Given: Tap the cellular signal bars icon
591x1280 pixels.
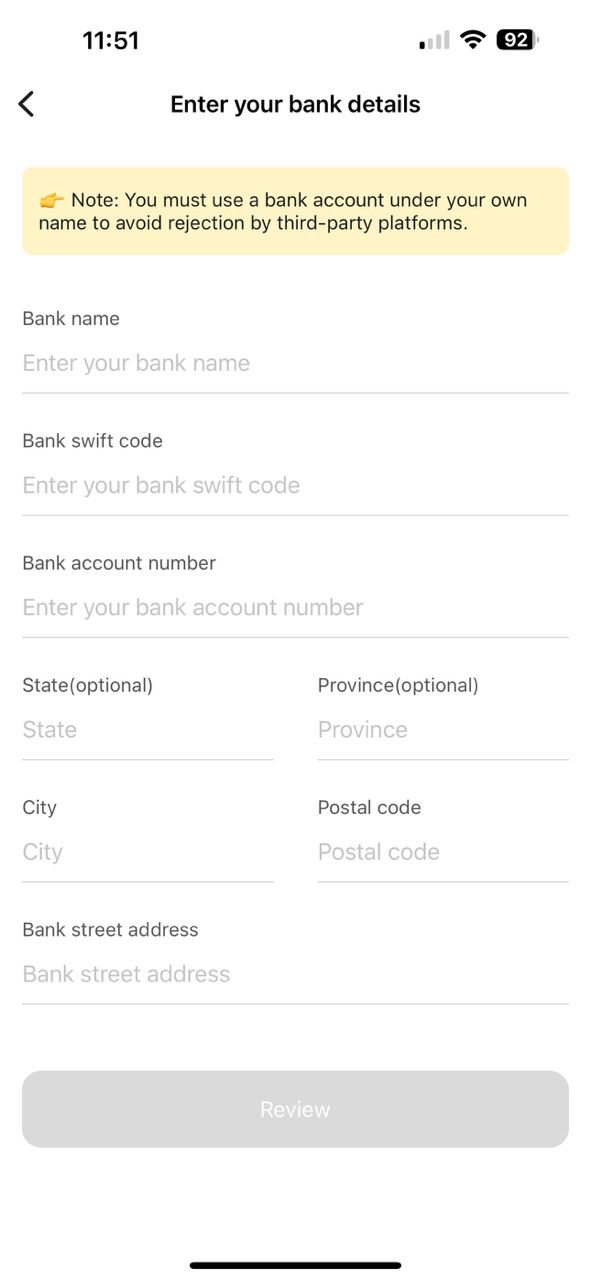Looking at the screenshot, I should coord(435,41).
